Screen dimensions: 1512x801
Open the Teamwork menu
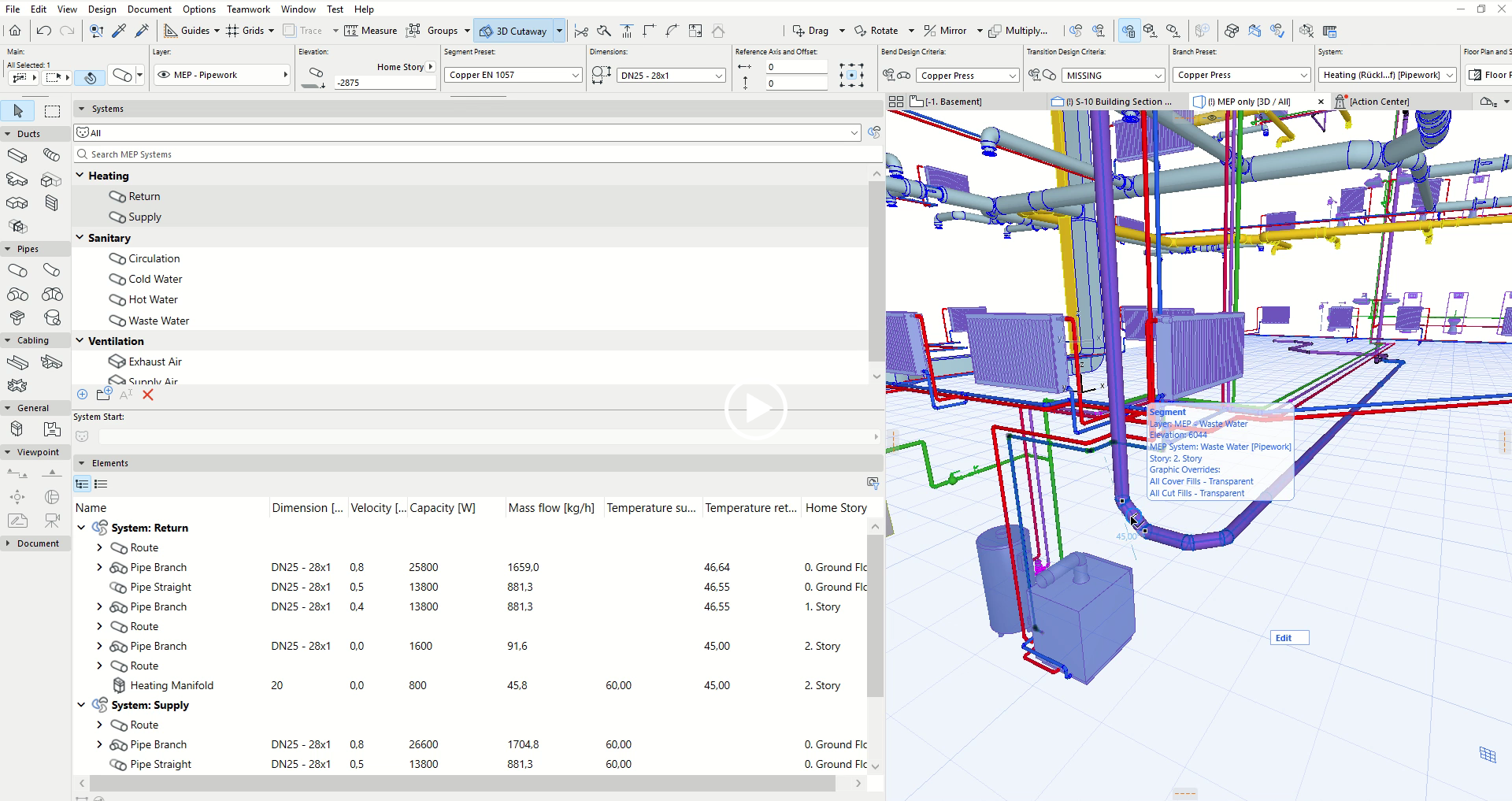coord(248,9)
